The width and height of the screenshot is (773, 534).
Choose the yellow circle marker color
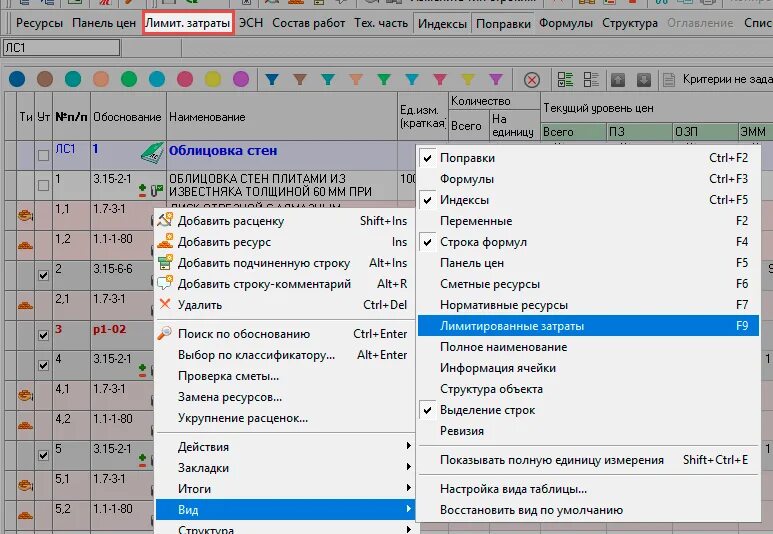tap(213, 79)
